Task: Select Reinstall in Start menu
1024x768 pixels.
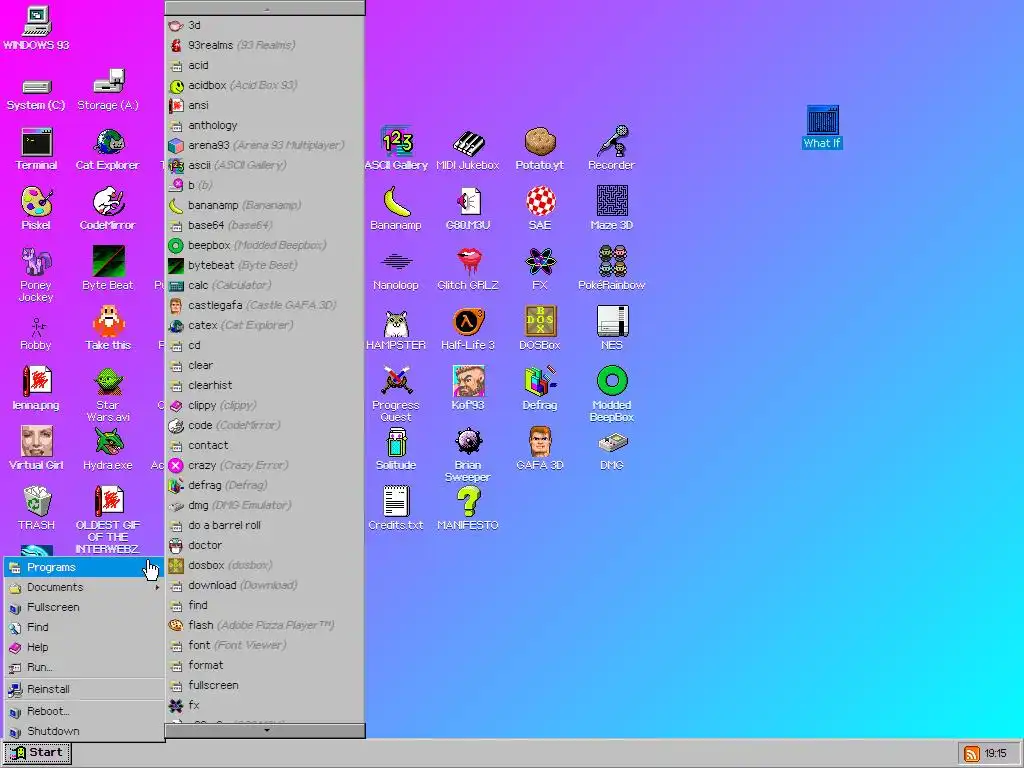Action: (x=84, y=689)
